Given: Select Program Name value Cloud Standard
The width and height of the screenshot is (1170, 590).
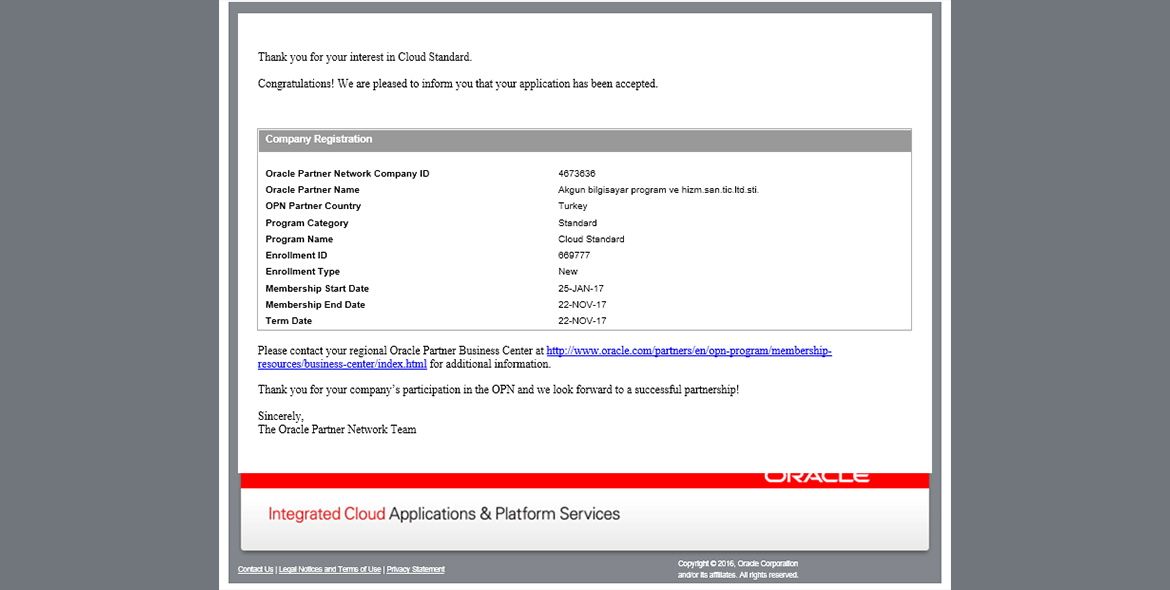Looking at the screenshot, I should coord(591,239).
